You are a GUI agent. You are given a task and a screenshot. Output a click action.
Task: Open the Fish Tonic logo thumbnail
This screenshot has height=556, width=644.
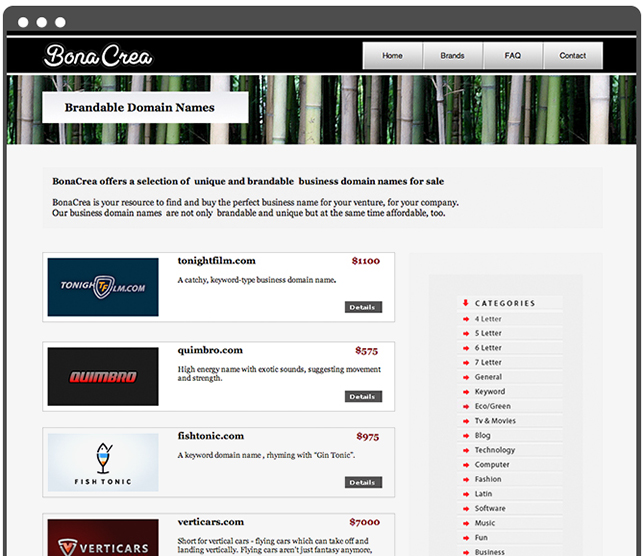103,462
